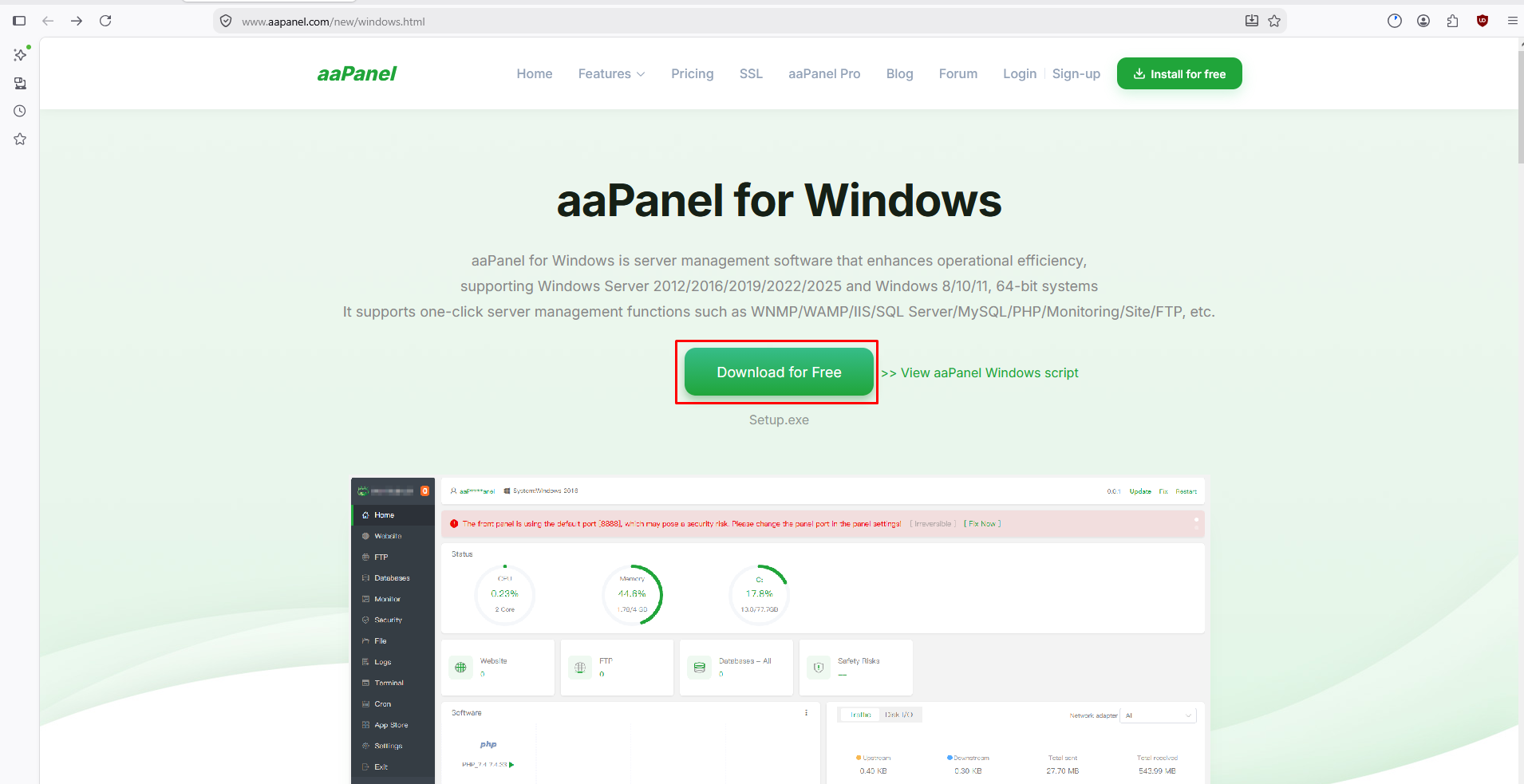Toggle the browser sidebar panel icon
The width and height of the screenshot is (1524, 784).
(19, 21)
